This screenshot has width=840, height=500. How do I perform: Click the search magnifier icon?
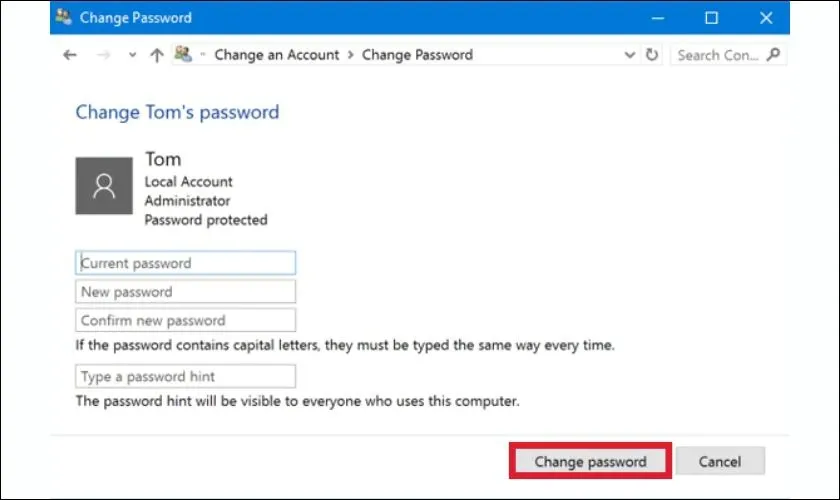click(x=773, y=55)
